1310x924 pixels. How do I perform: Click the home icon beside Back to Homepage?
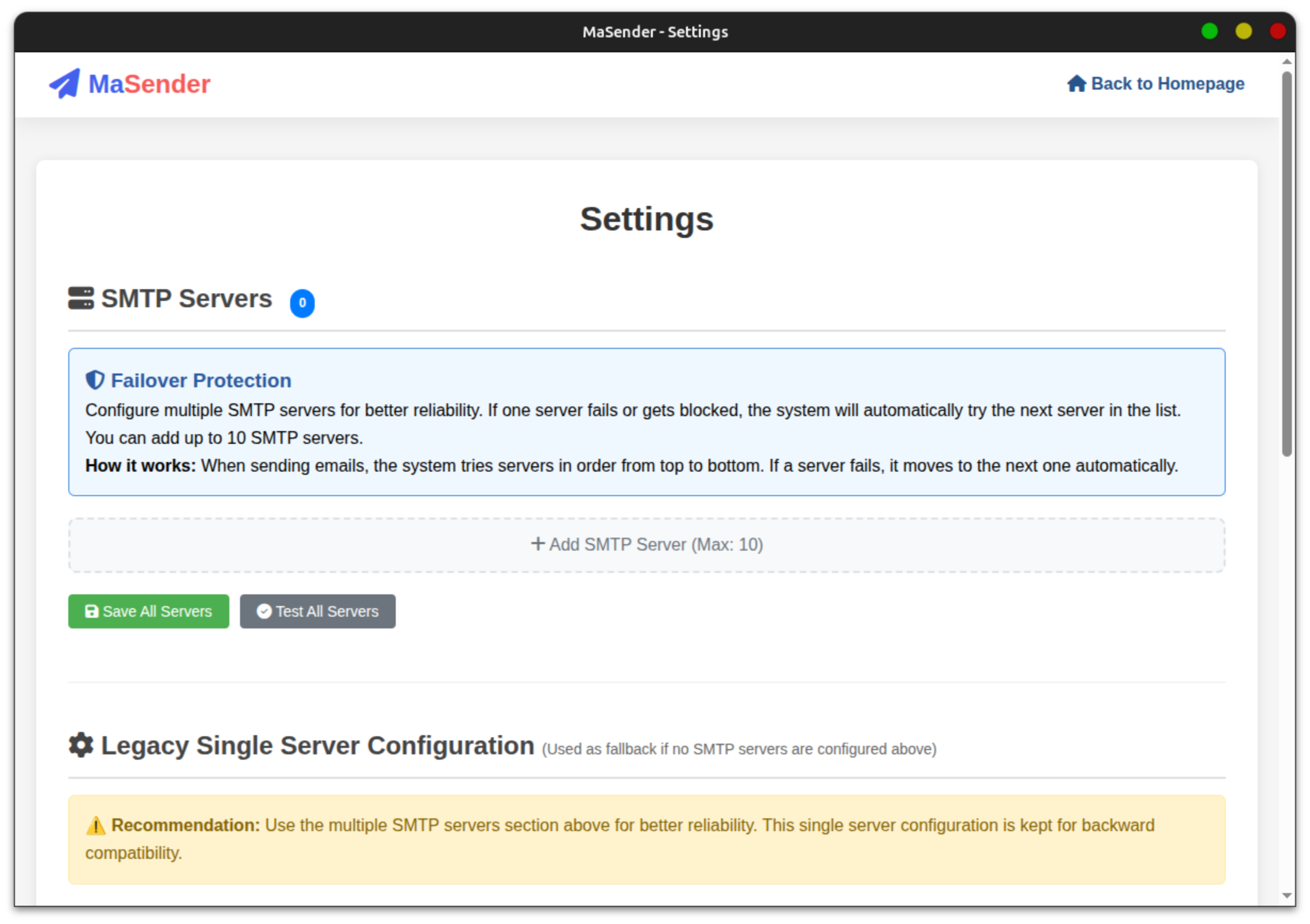(1076, 83)
